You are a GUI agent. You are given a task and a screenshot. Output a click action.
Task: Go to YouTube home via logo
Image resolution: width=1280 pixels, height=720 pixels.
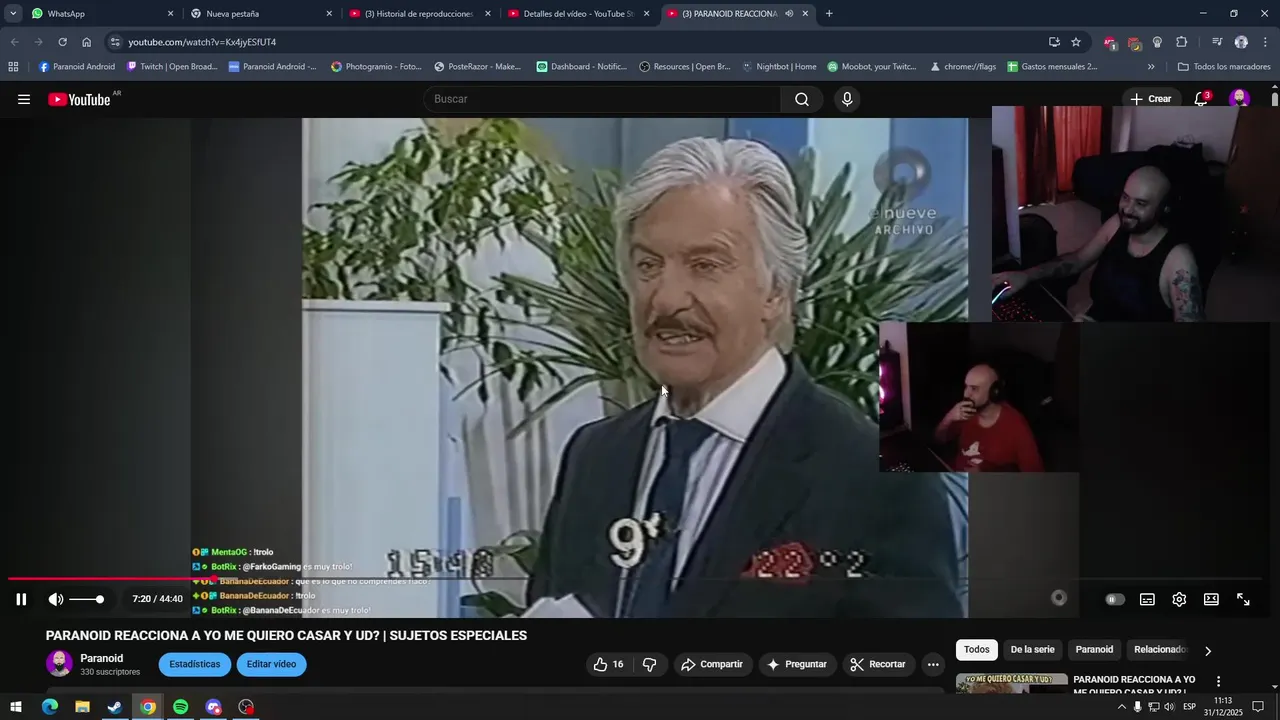coord(79,99)
